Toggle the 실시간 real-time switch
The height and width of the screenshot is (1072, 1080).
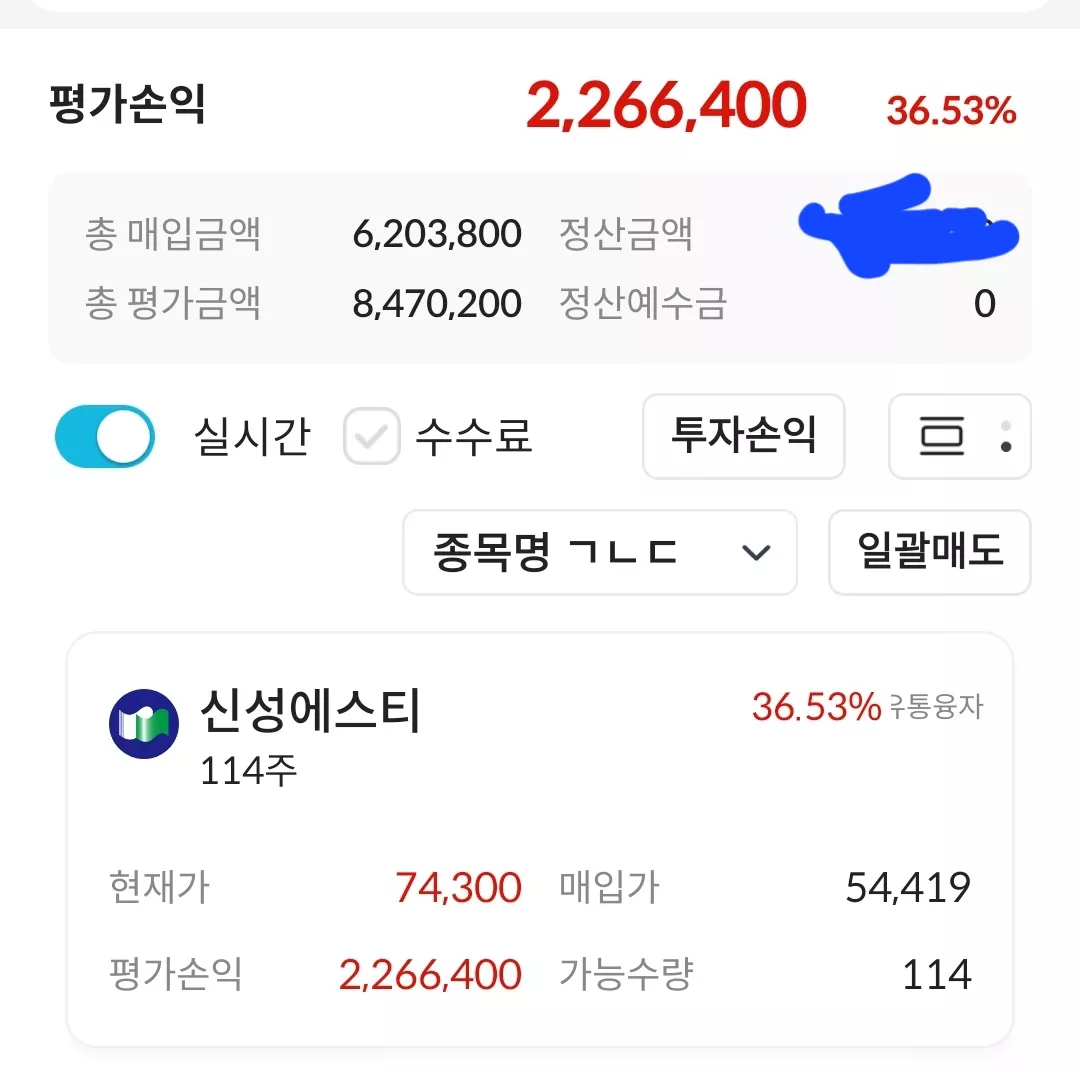(x=105, y=436)
